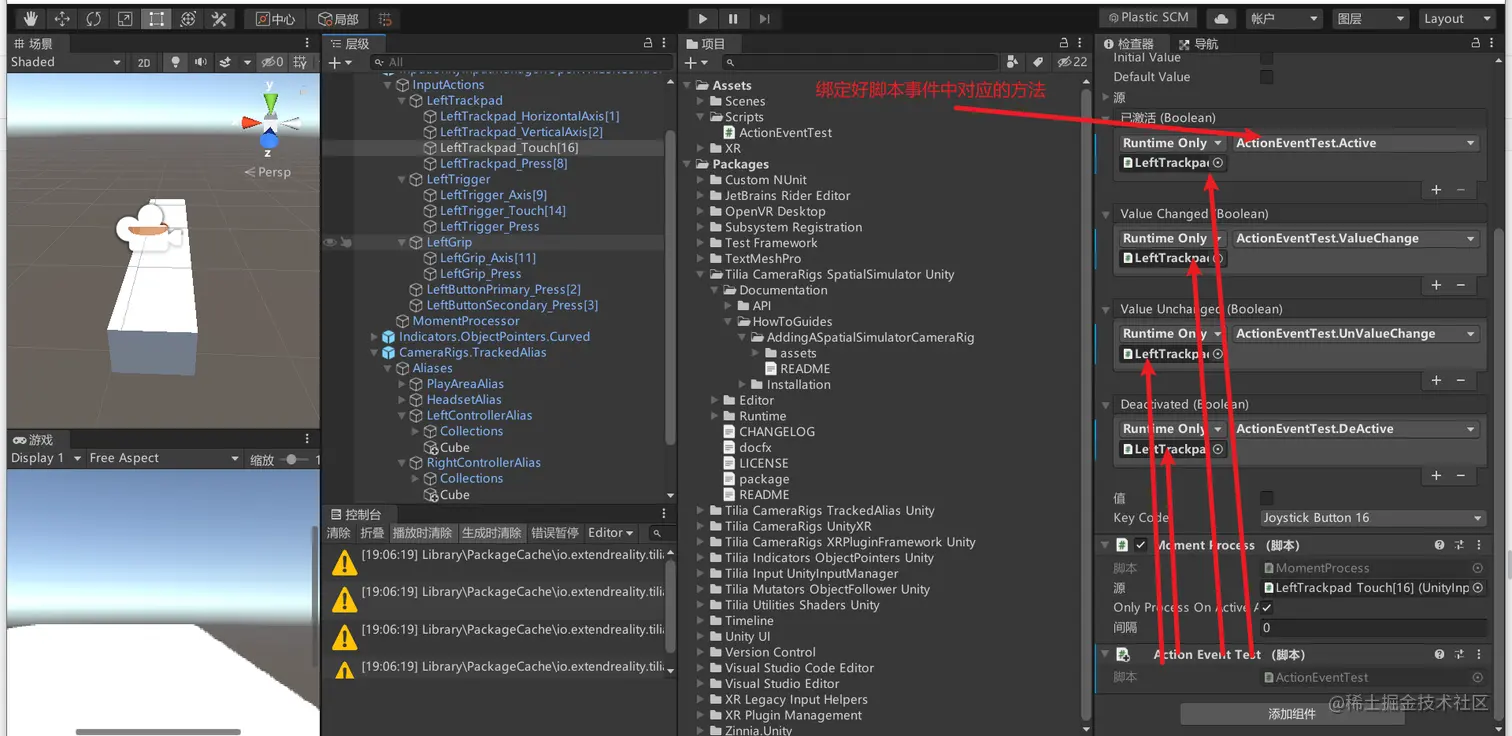This screenshot has width=1512, height=736.
Task: Toggle scene grid visibility icon
Action: pyautogui.click(x=300, y=62)
